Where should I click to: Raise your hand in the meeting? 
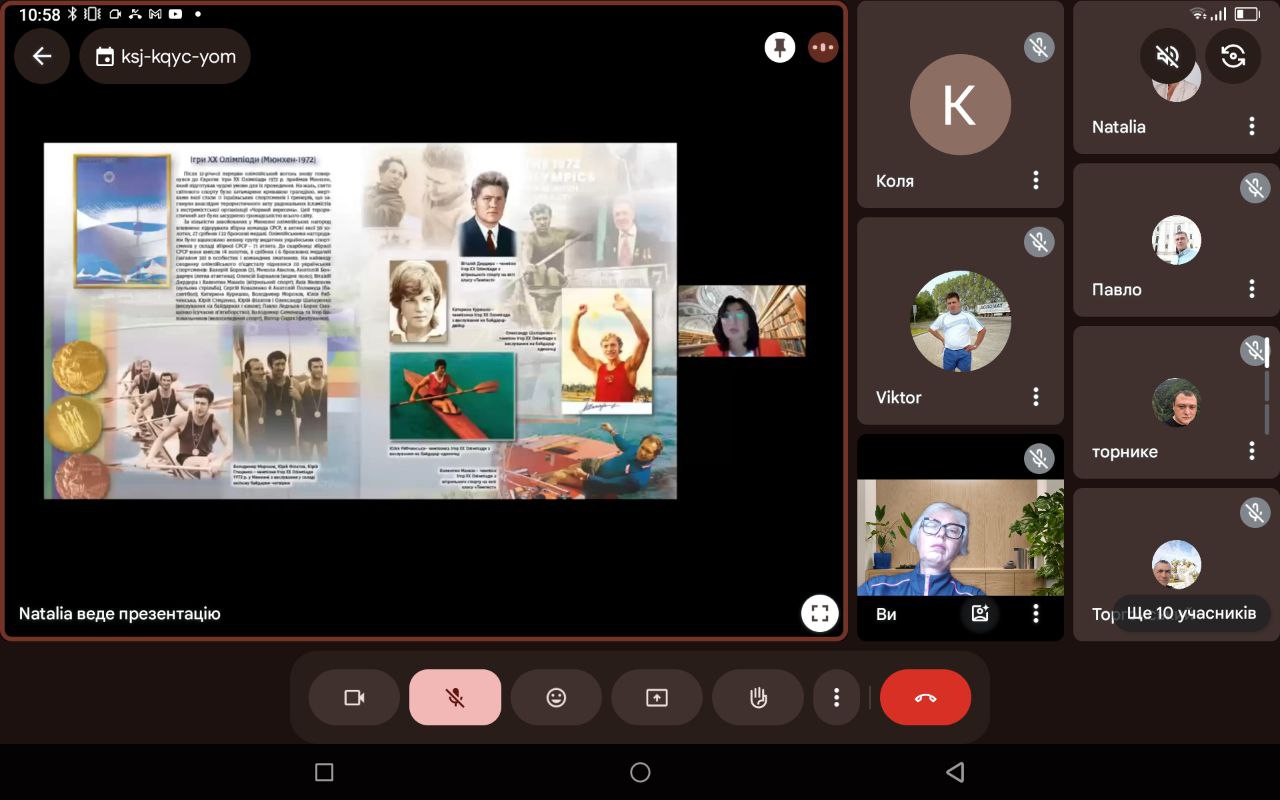758,697
